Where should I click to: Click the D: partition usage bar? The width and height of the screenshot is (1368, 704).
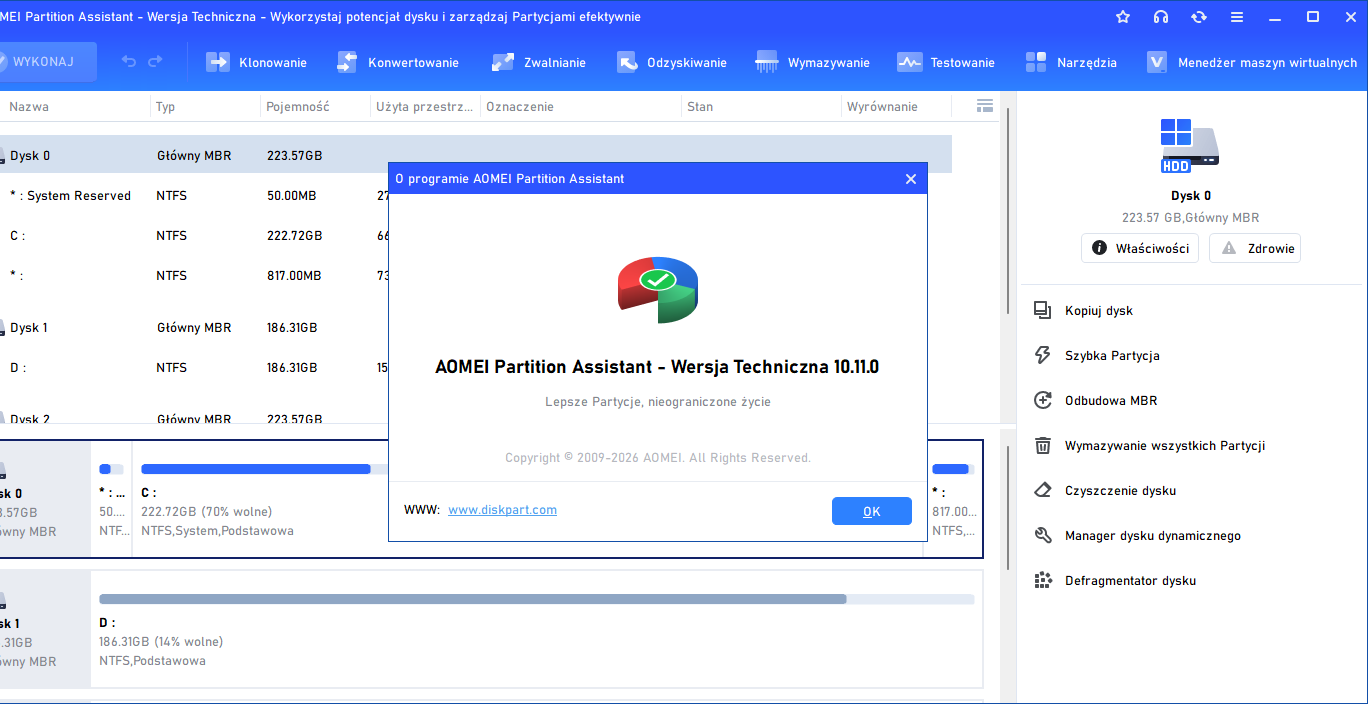tap(536, 599)
